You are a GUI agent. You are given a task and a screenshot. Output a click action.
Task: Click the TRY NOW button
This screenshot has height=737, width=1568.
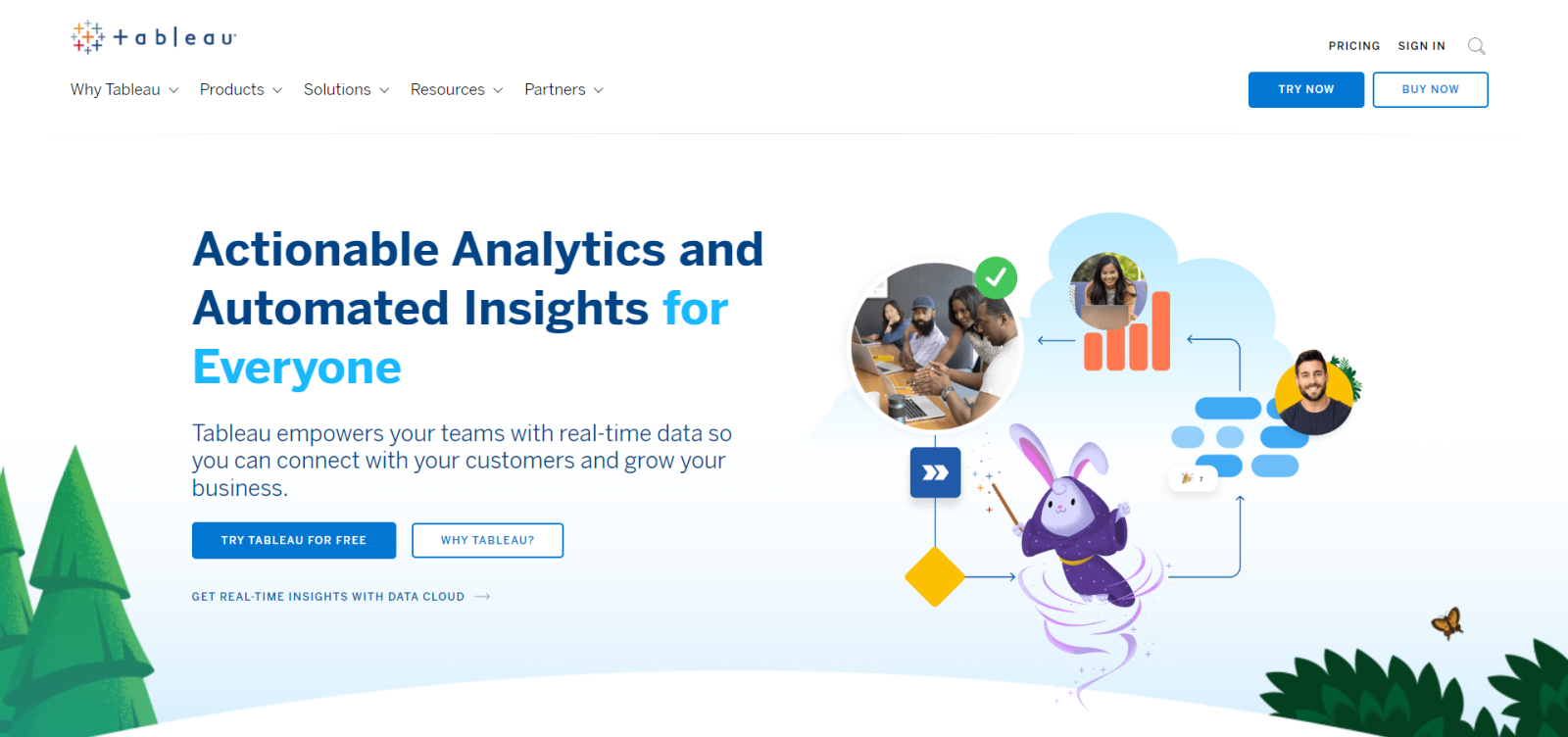pos(1305,89)
